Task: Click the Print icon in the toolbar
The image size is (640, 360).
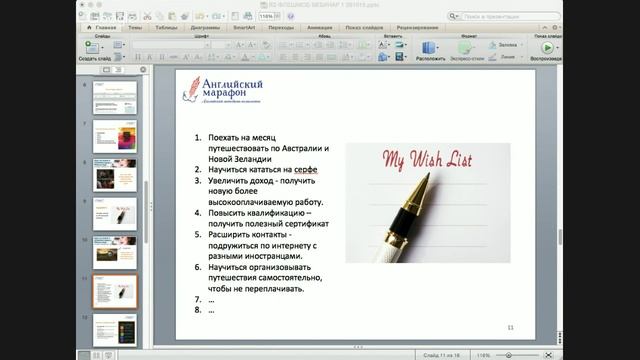Action: pos(132,16)
